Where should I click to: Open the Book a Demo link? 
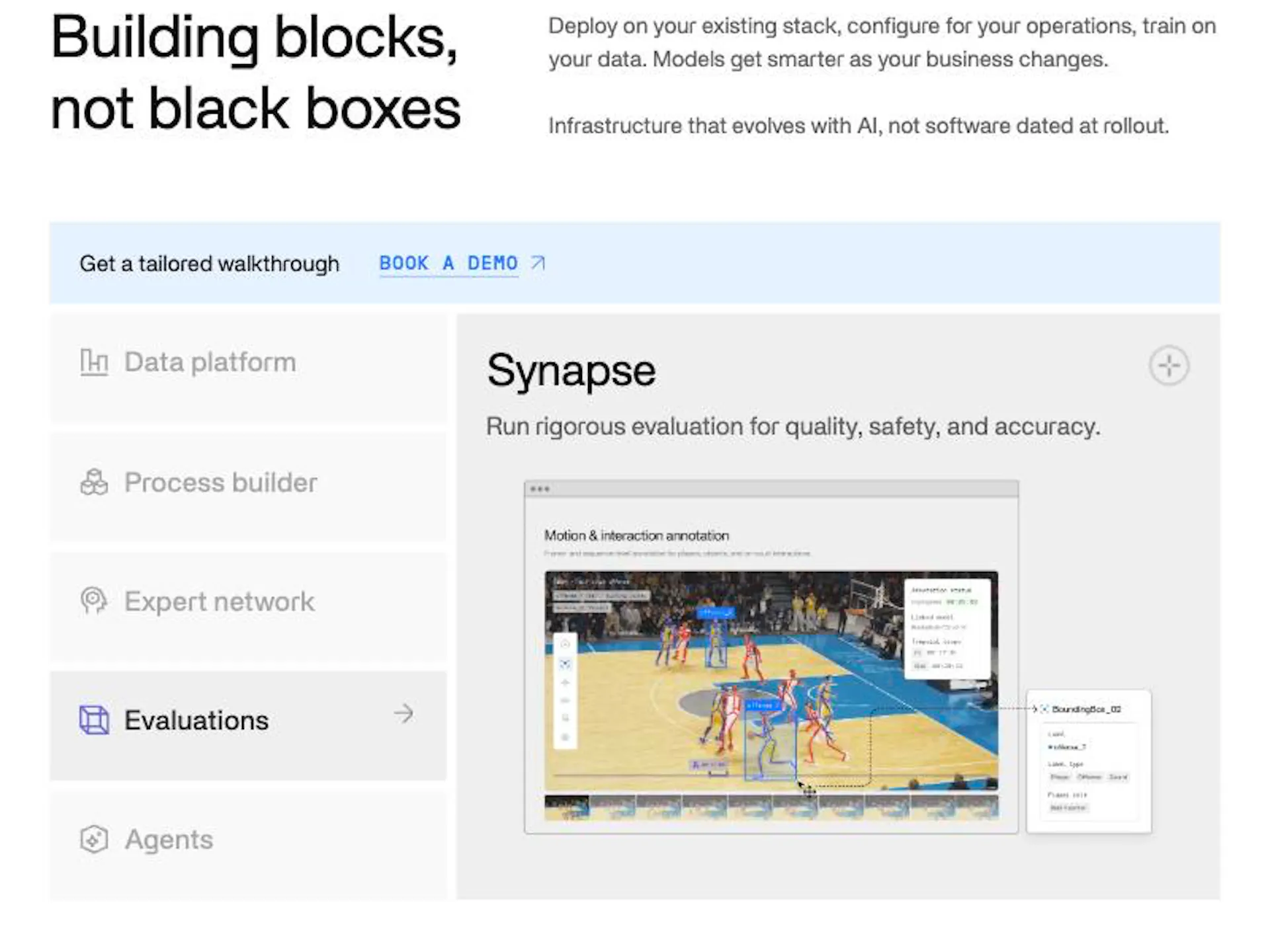coord(448,263)
